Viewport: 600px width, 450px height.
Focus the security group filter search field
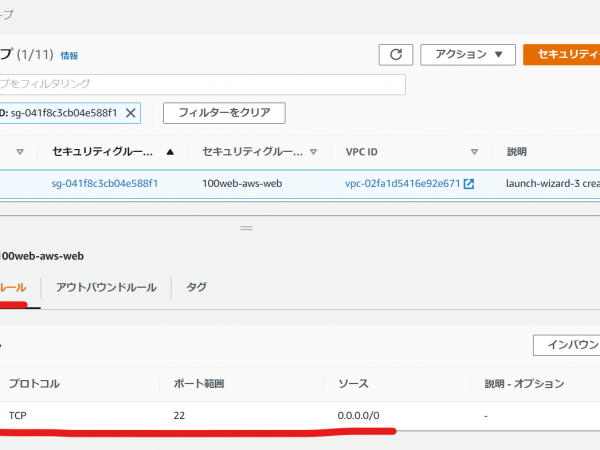(x=202, y=84)
